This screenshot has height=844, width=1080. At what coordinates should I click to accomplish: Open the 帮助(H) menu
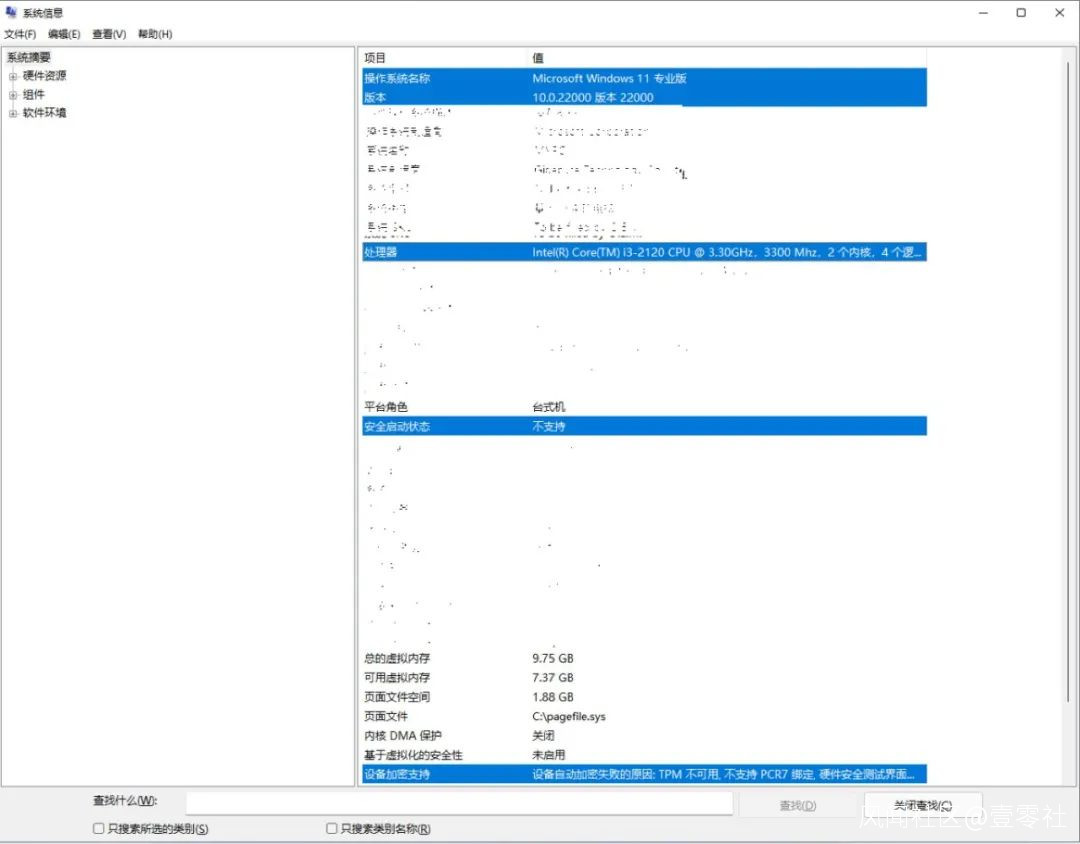(155, 34)
